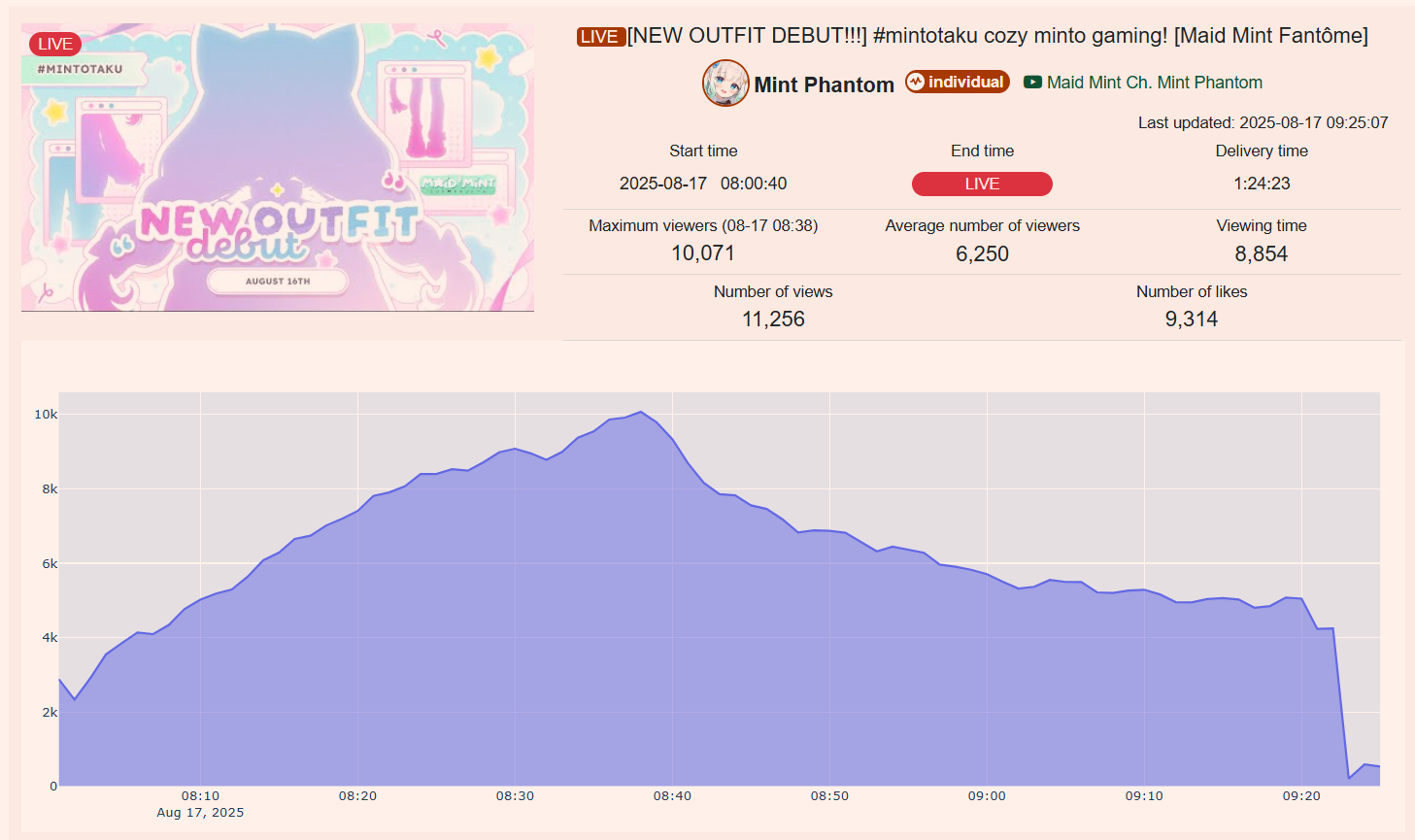This screenshot has width=1415, height=840.
Task: Click the 10k label on the viewer axis
Action: coord(46,415)
